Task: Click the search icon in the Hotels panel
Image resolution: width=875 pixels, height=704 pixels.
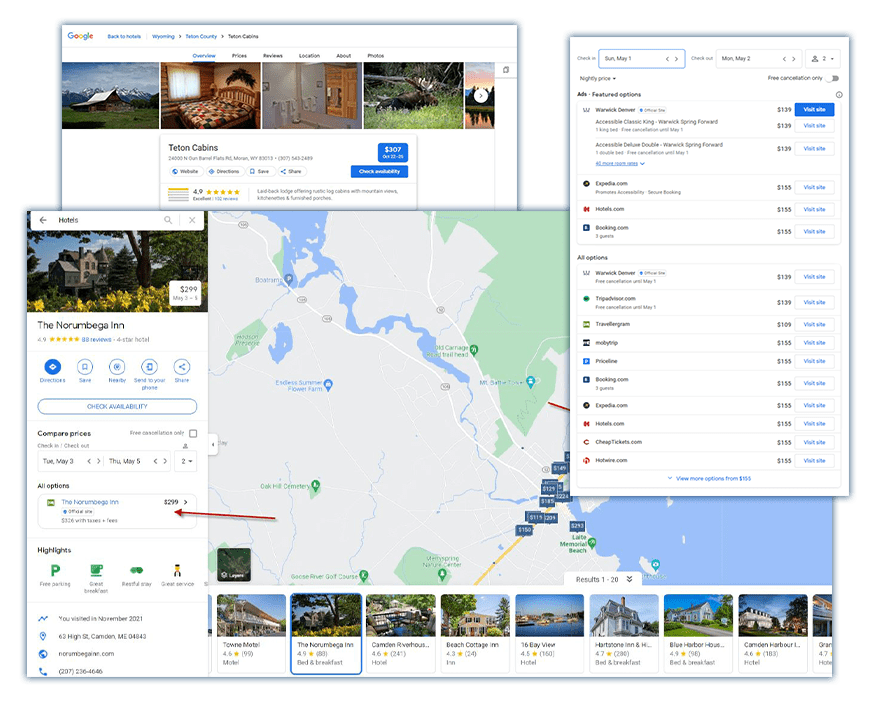Action: (167, 220)
